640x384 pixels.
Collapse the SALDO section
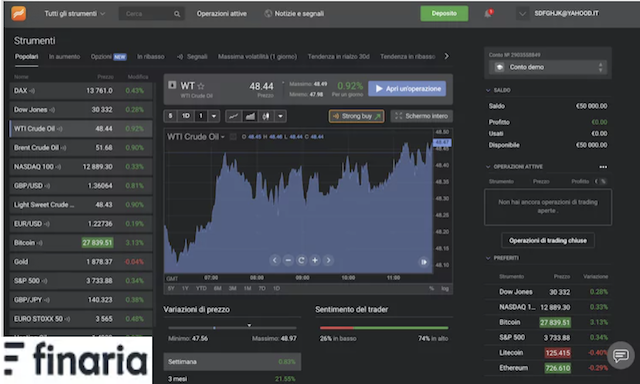coord(488,90)
